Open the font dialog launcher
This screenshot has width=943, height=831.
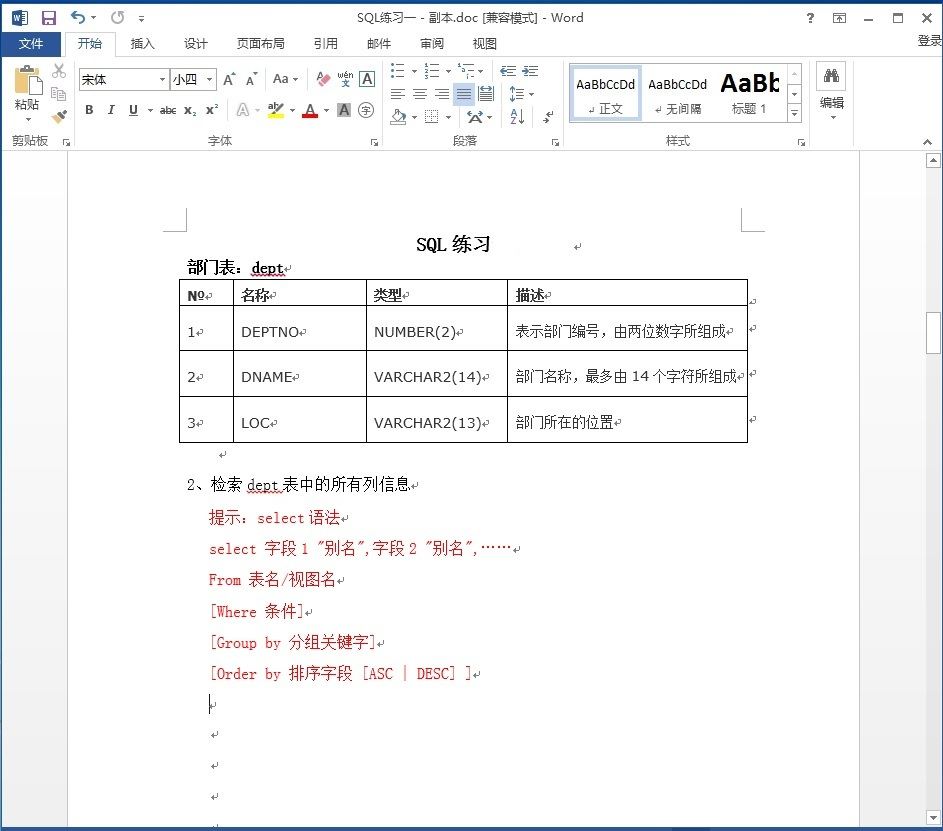point(374,143)
